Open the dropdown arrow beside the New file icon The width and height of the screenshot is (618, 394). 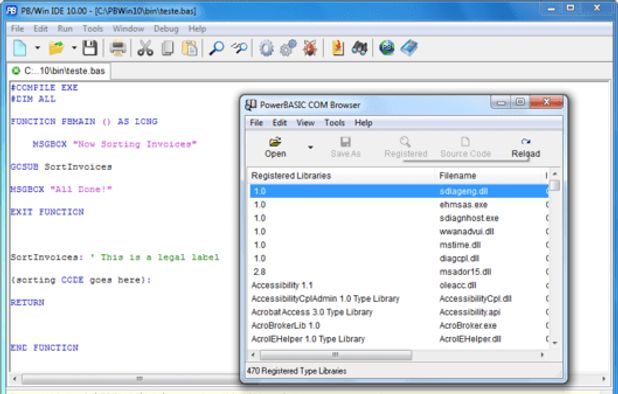coord(37,48)
